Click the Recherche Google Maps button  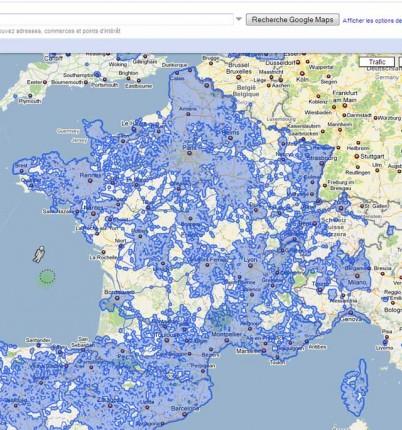[292, 20]
